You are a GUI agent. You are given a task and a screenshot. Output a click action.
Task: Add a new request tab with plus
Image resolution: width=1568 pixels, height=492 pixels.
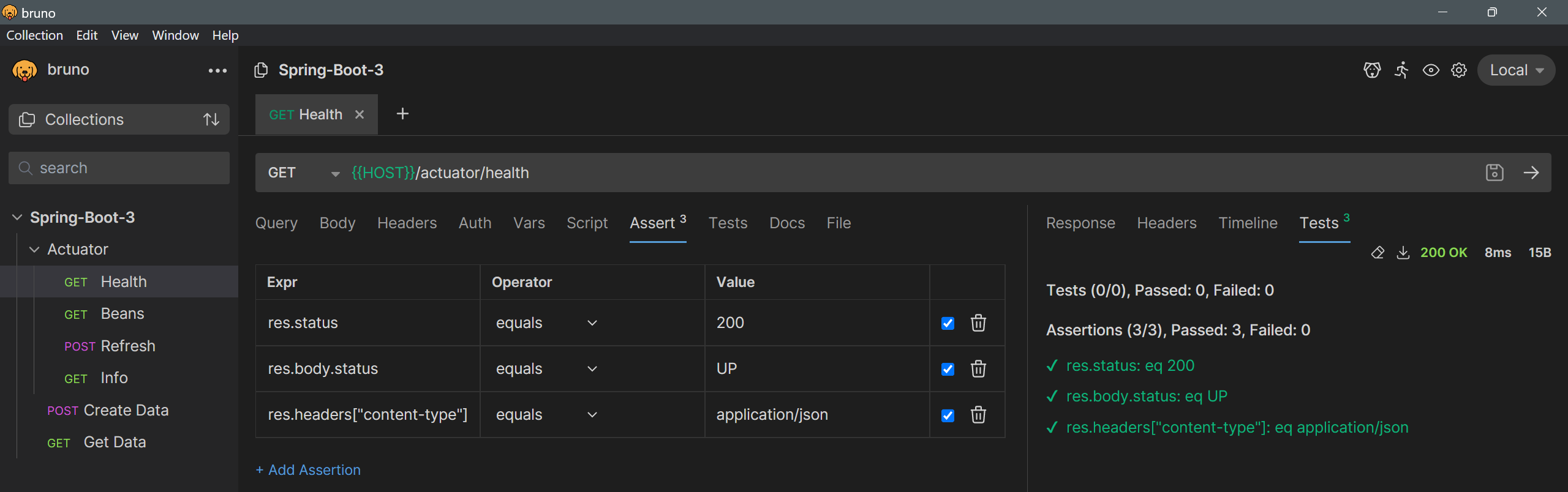(402, 114)
